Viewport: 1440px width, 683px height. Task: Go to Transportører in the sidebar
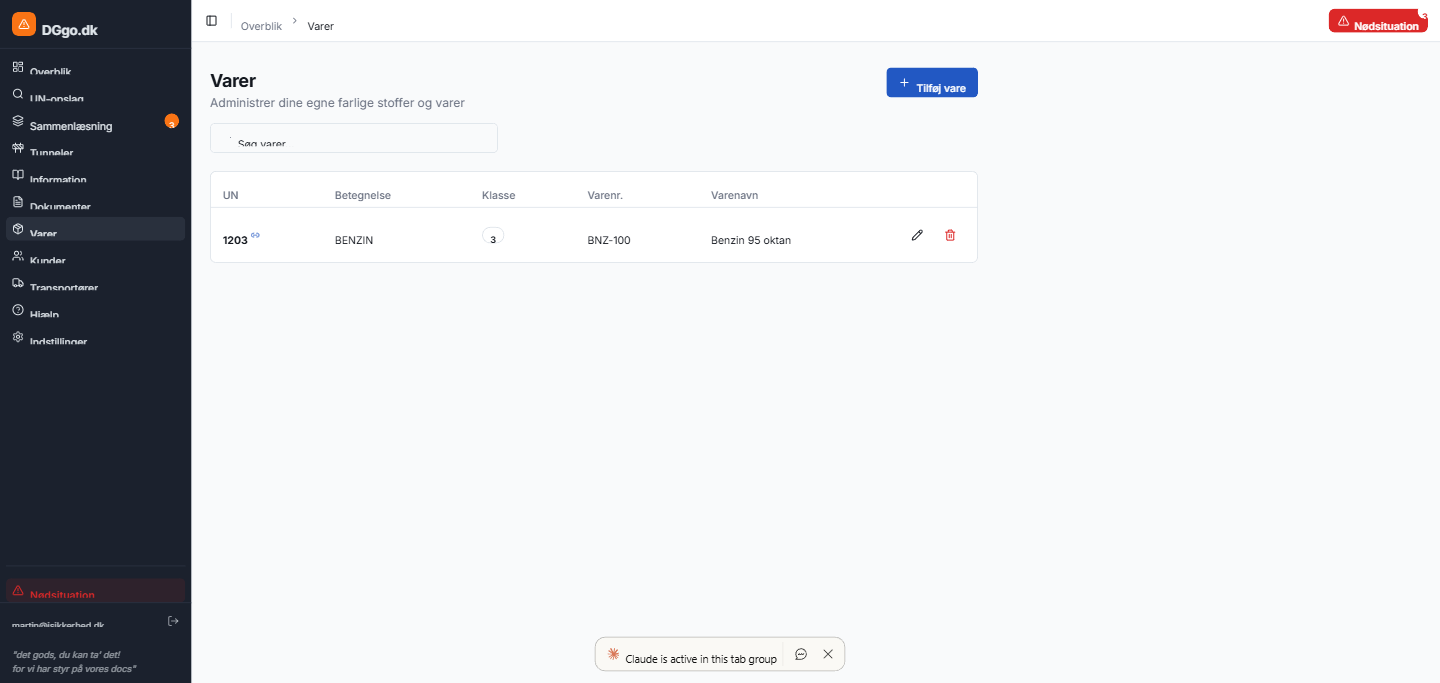[x=95, y=284]
